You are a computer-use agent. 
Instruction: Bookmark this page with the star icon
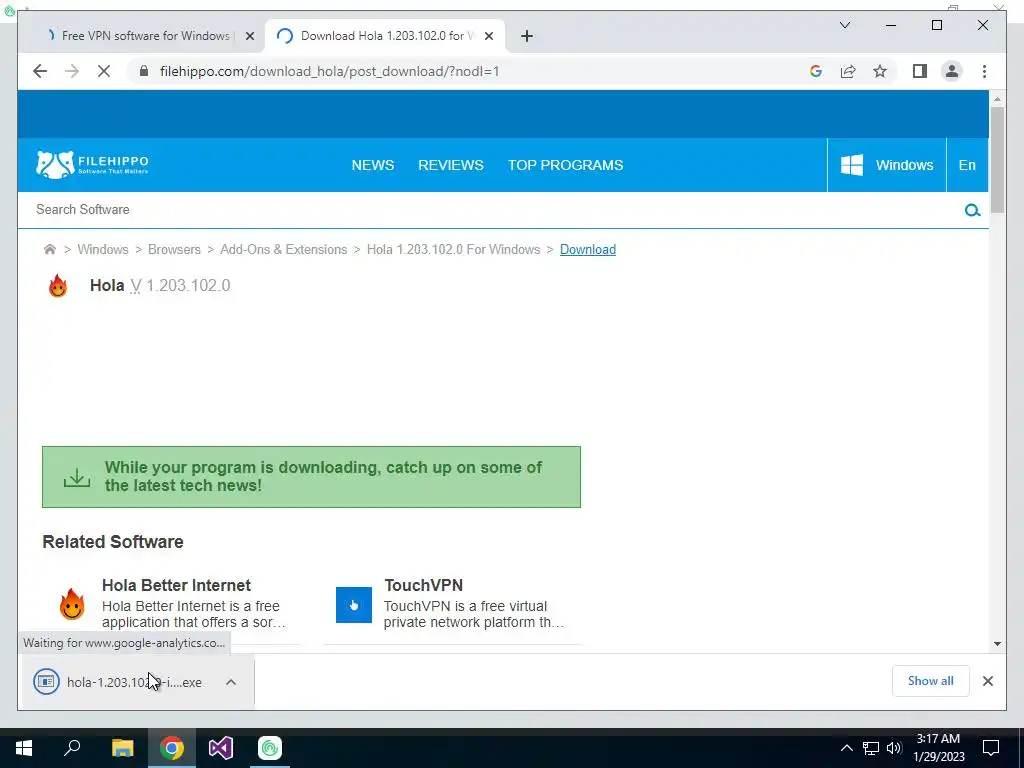pos(880,71)
